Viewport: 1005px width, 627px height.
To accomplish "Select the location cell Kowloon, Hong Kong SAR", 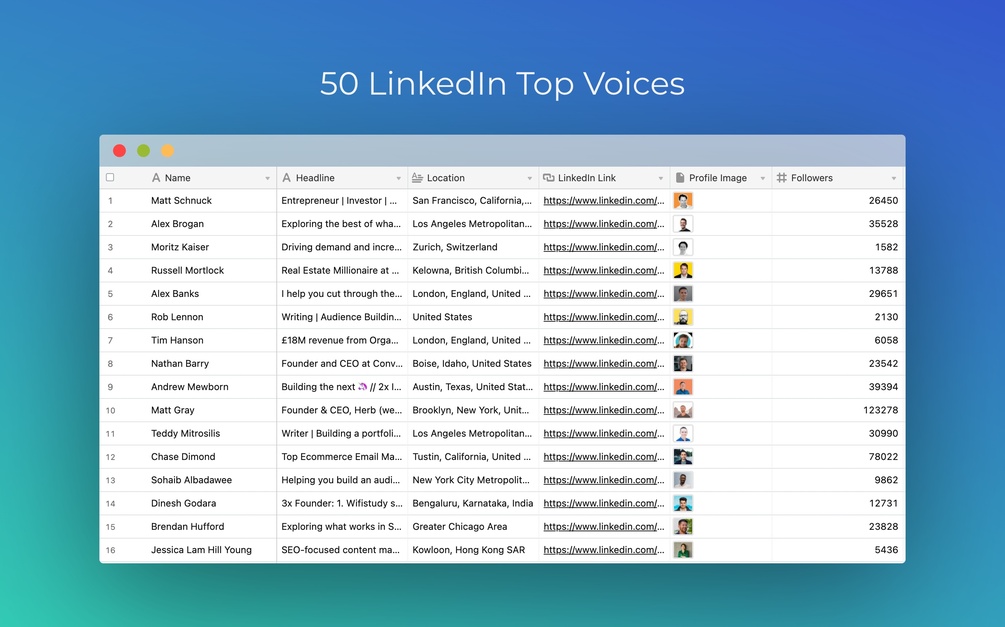I will 469,550.
